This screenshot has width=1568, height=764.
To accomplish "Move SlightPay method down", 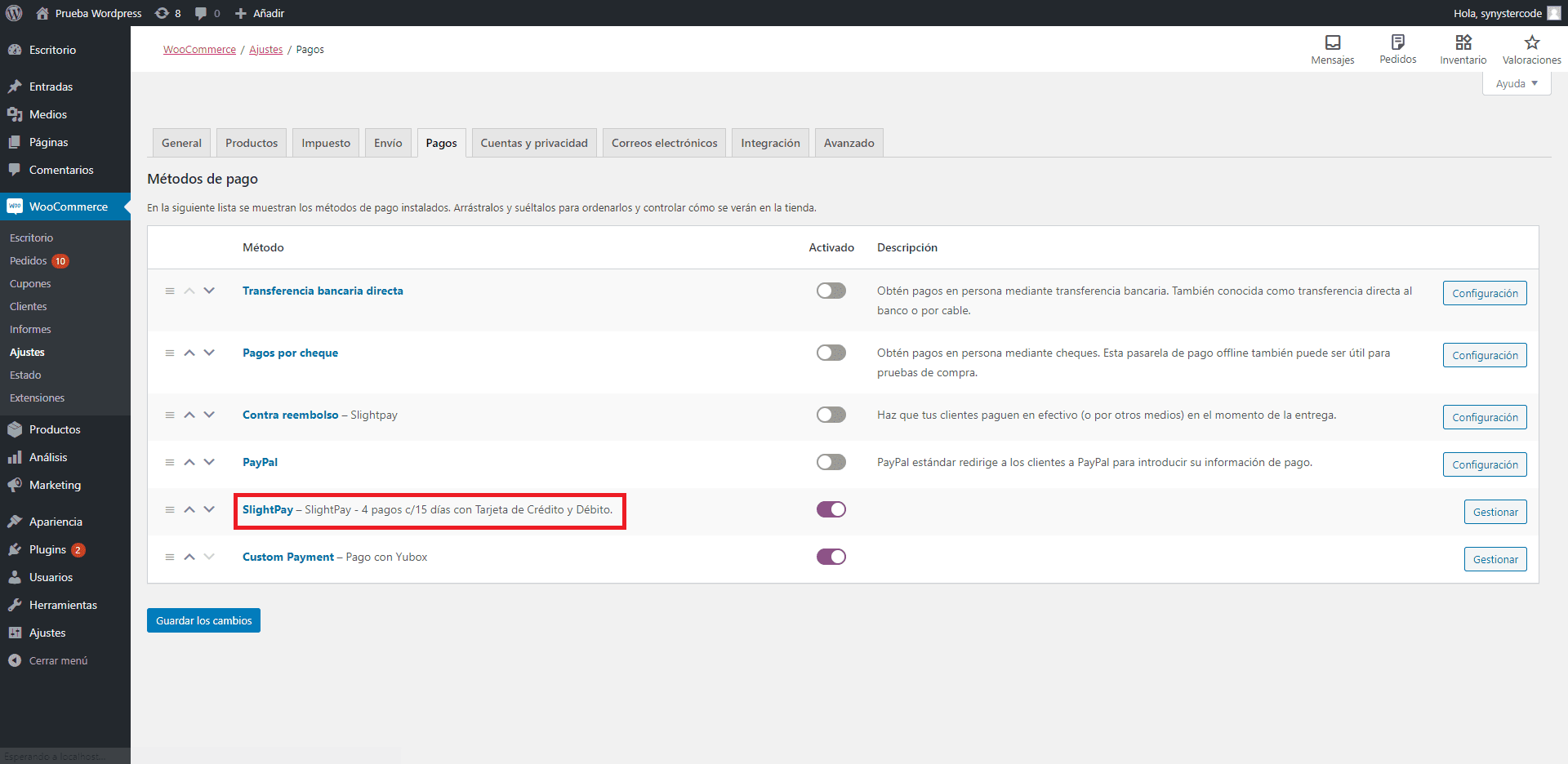I will click(x=209, y=509).
